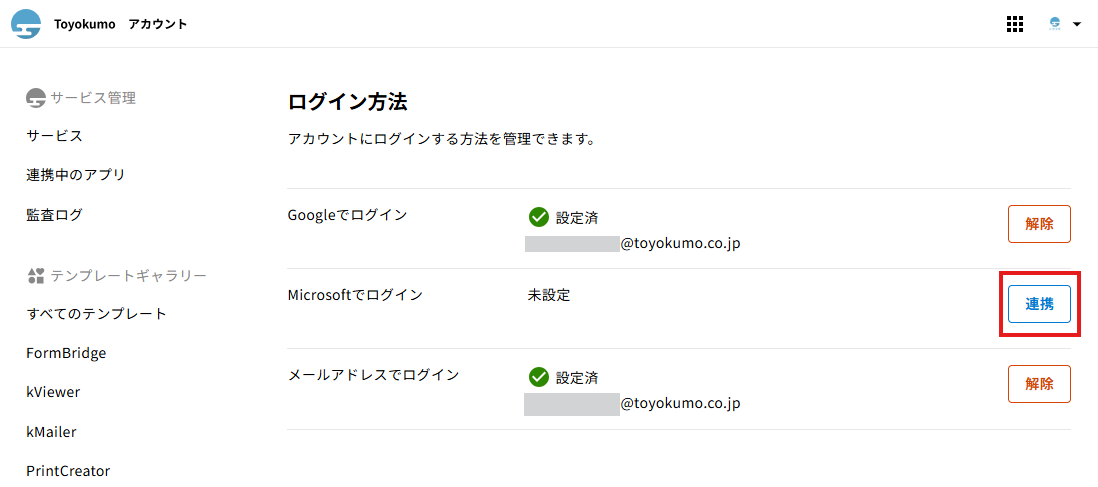Click the user avatar icon

coord(1054,24)
